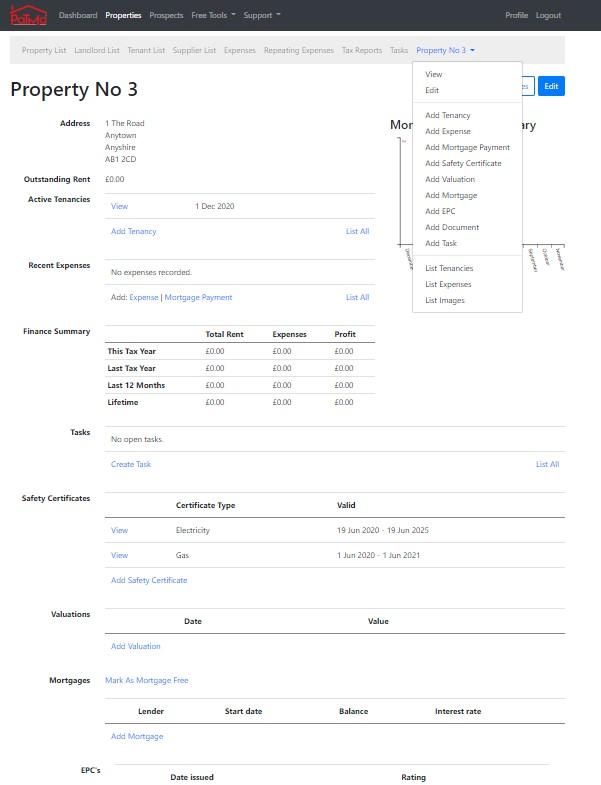
Task: Select the 'Last 12 Months' row label
Action: (136, 385)
